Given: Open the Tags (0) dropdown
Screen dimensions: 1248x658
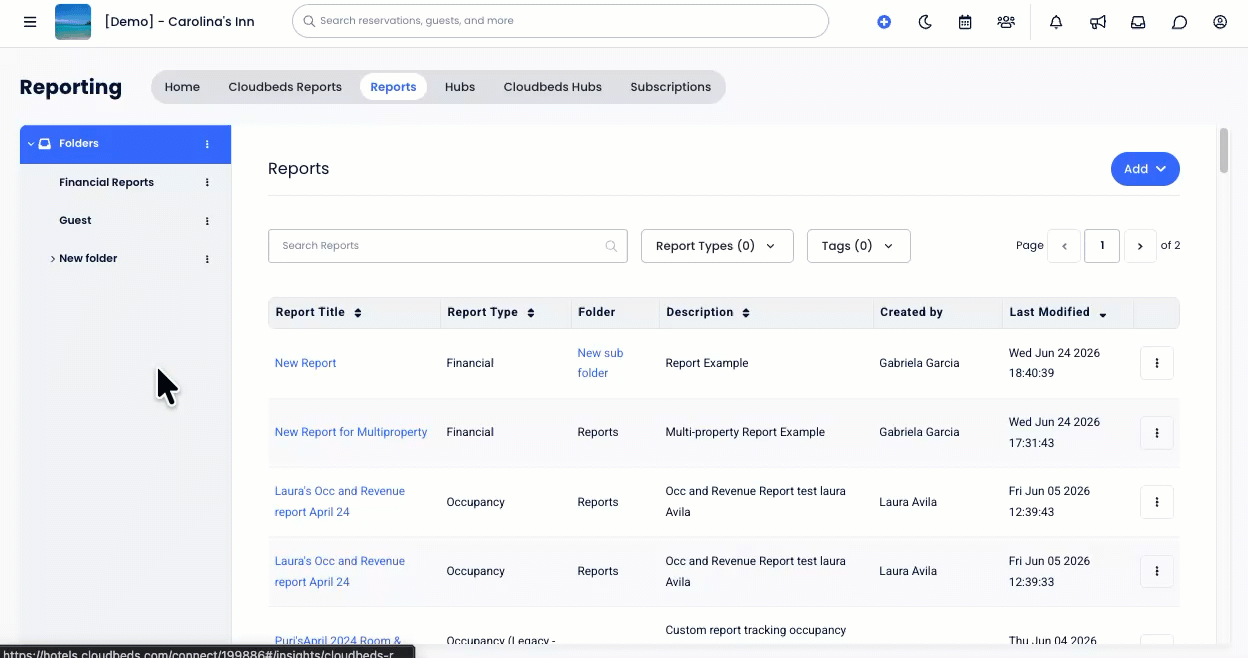Looking at the screenshot, I should [859, 246].
